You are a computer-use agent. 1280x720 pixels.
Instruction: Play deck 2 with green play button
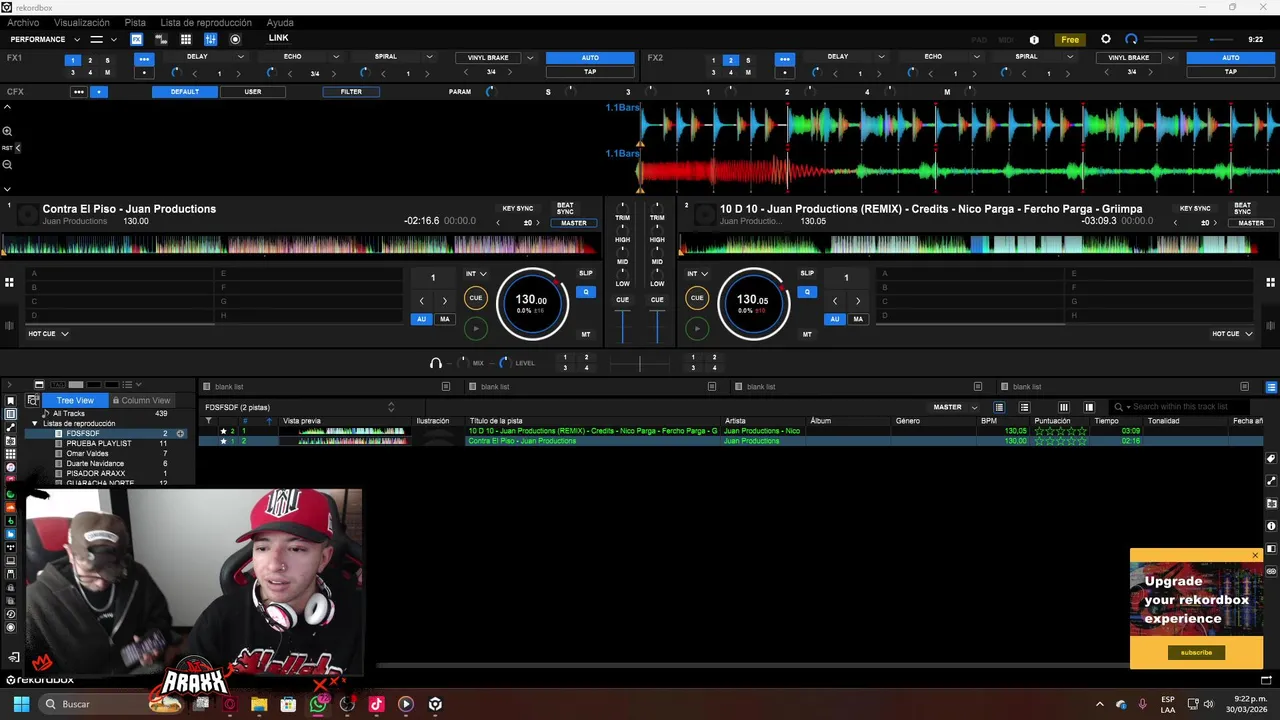pos(697,328)
